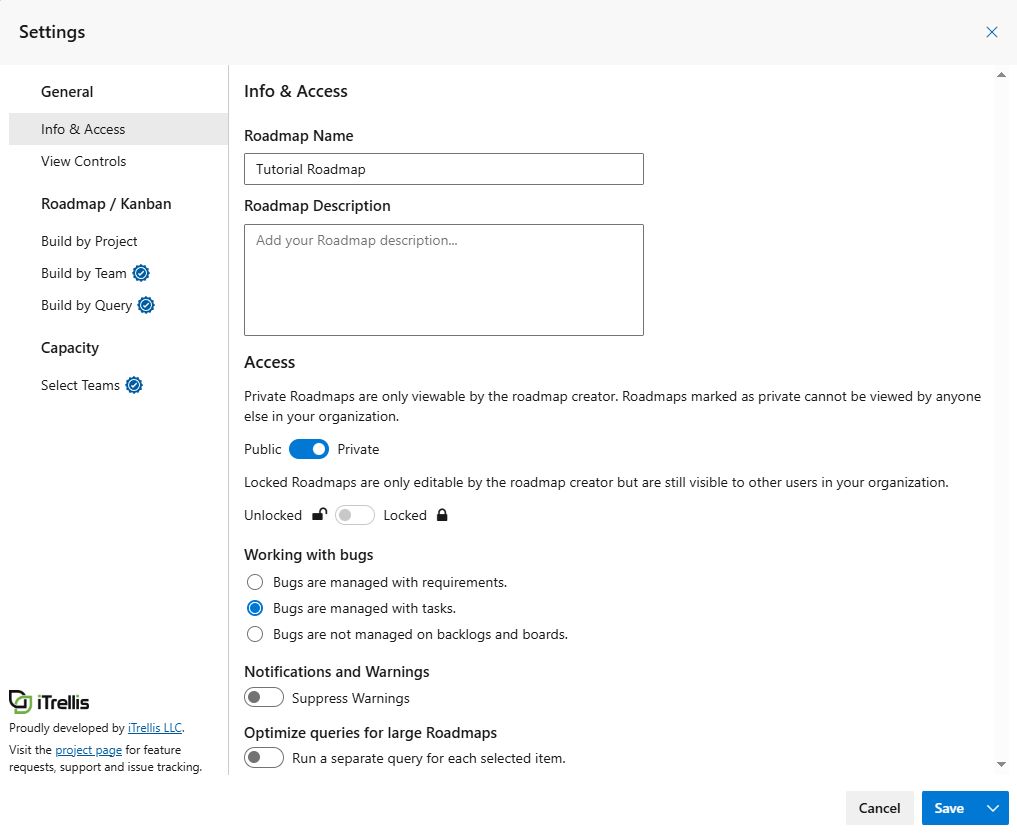
Task: Visit the project page link
Action: 88,749
